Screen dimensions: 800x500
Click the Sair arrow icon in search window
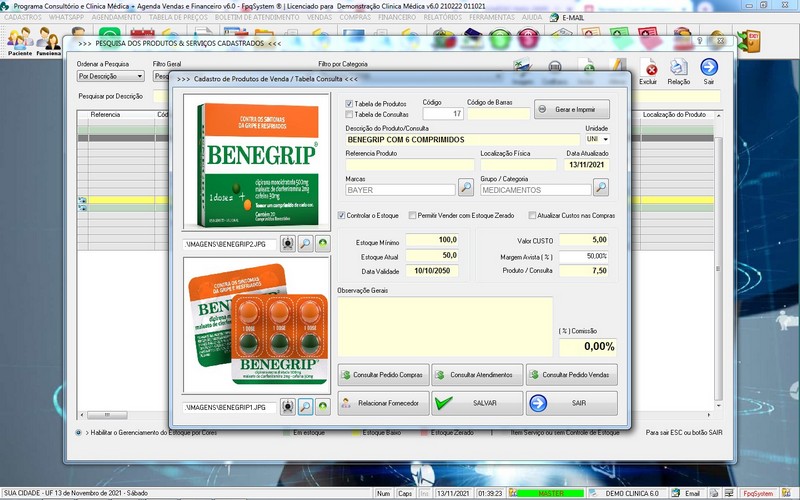[709, 72]
